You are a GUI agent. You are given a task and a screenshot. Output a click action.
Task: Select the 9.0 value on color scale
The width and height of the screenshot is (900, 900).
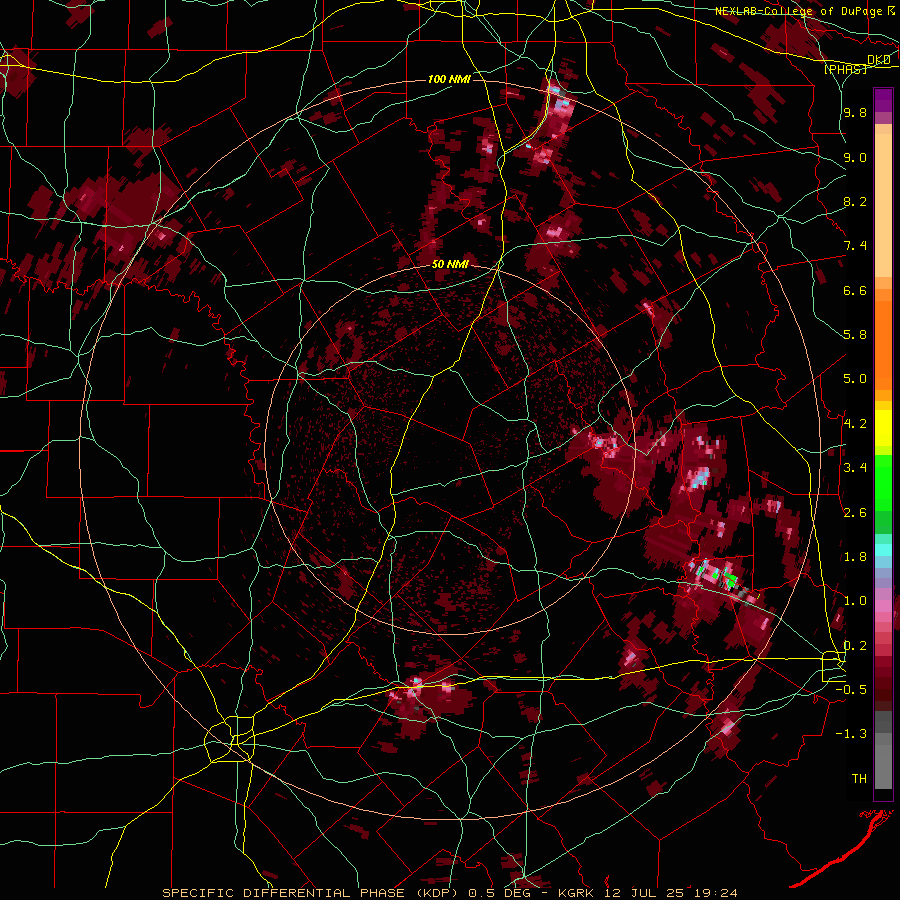click(855, 157)
